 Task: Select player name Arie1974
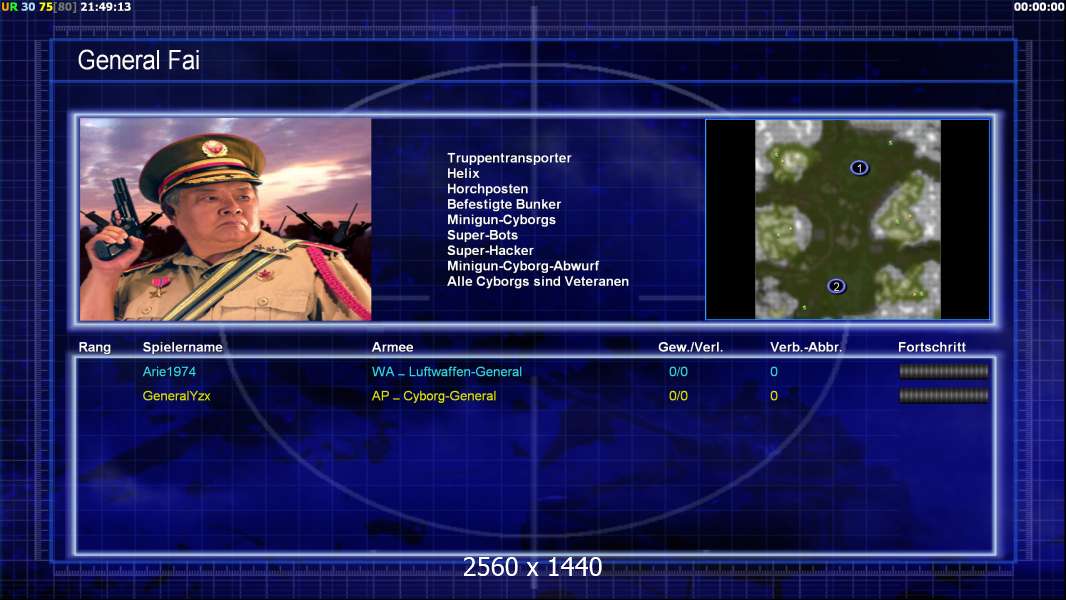(x=169, y=372)
